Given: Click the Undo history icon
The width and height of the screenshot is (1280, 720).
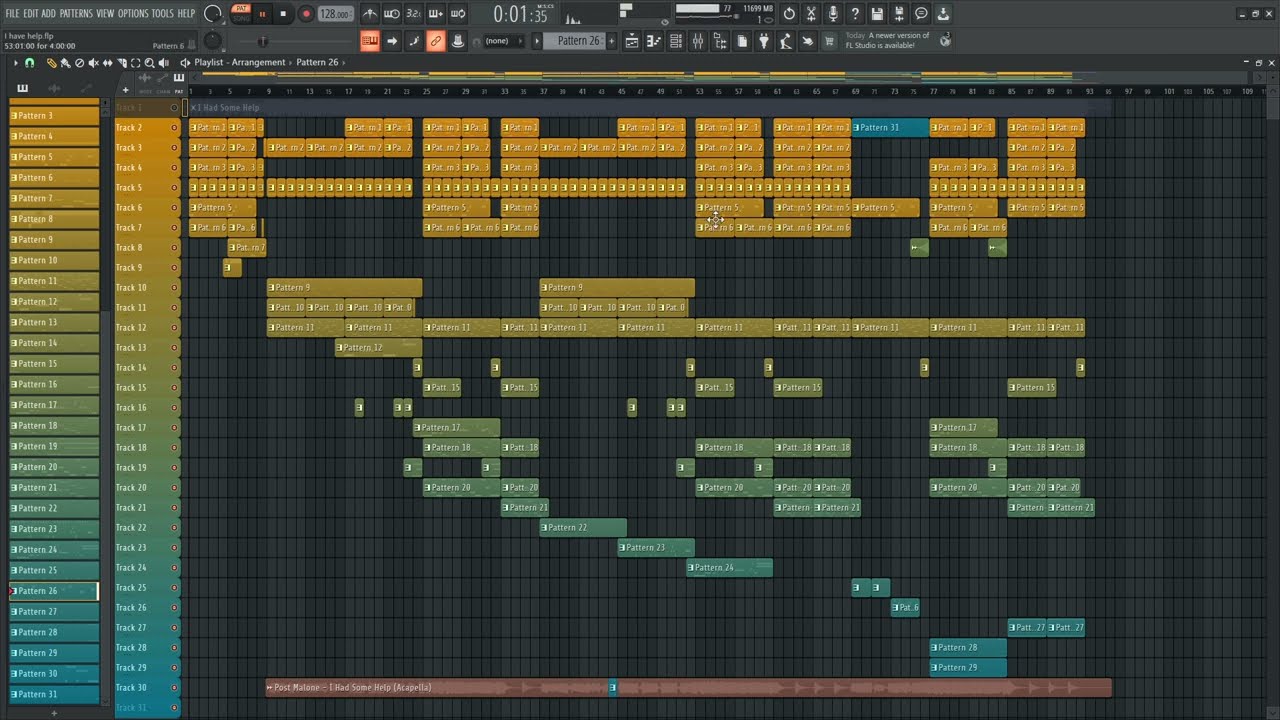Looking at the screenshot, I should point(789,14).
